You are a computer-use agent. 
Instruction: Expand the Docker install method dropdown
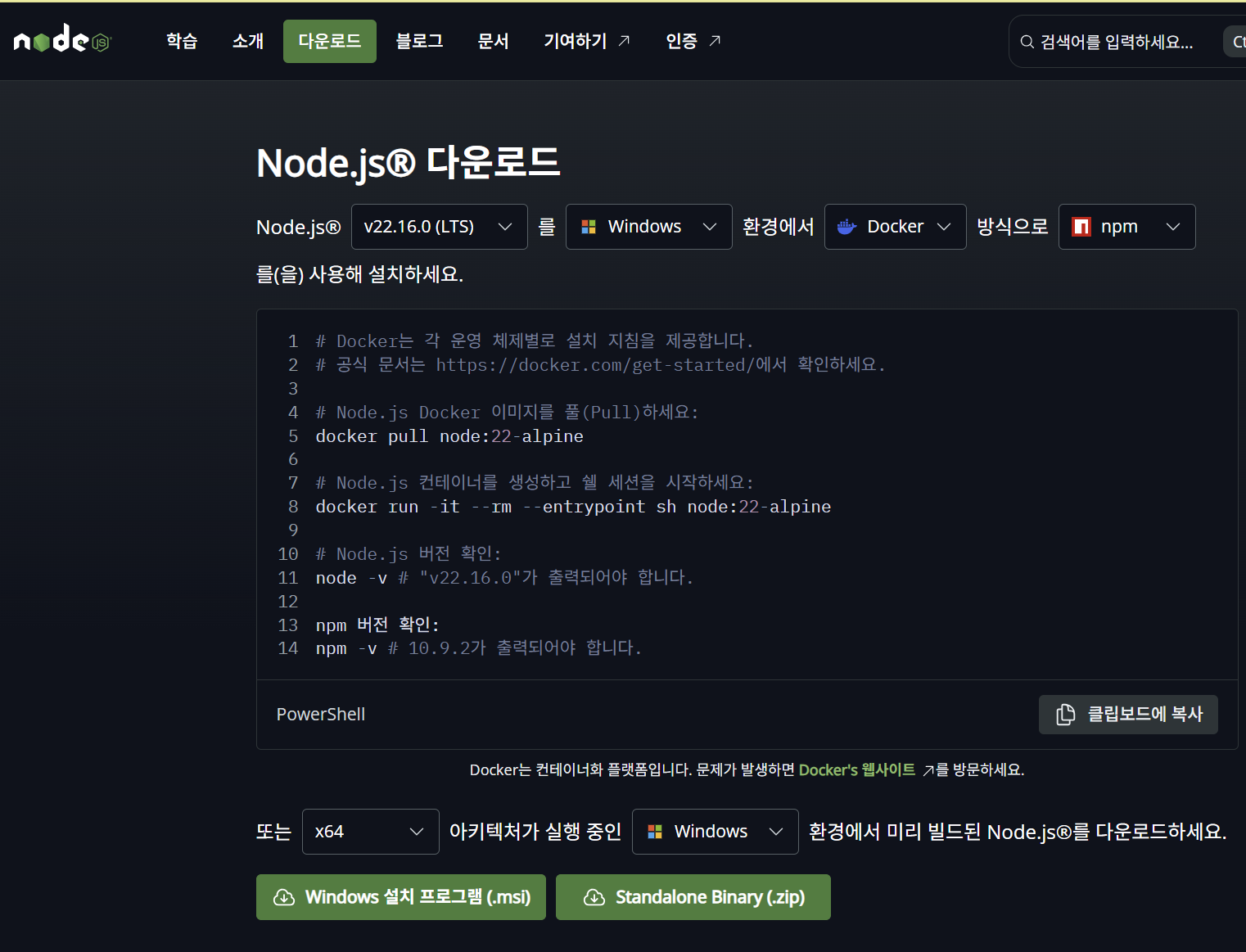tap(896, 227)
